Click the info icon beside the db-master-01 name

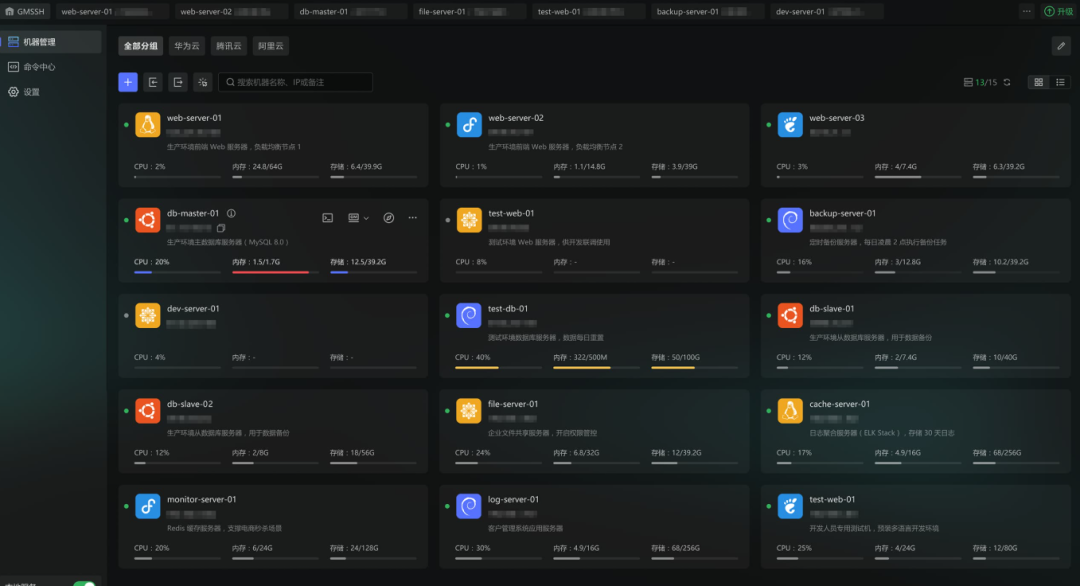click(x=231, y=213)
